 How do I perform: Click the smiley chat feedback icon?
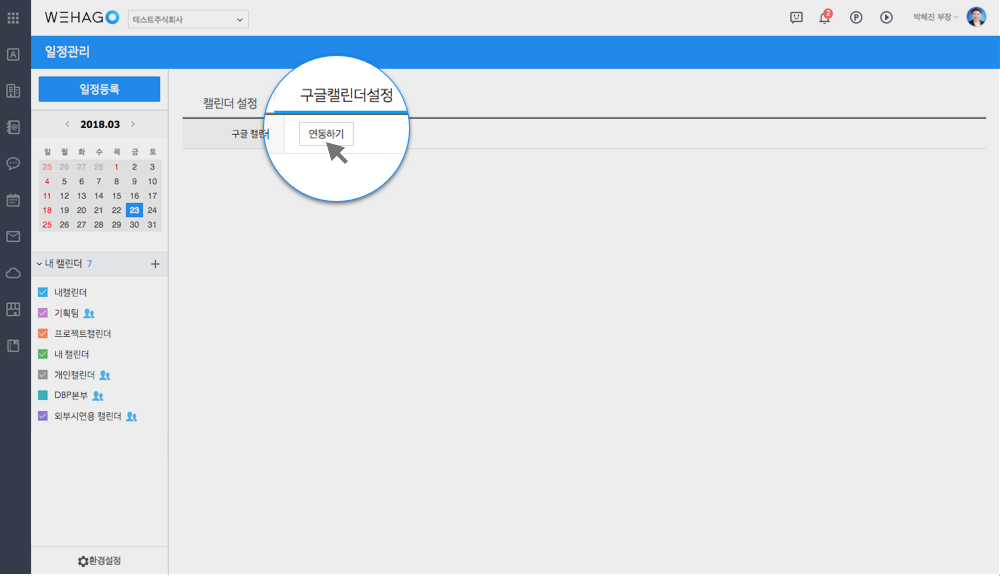coord(796,18)
